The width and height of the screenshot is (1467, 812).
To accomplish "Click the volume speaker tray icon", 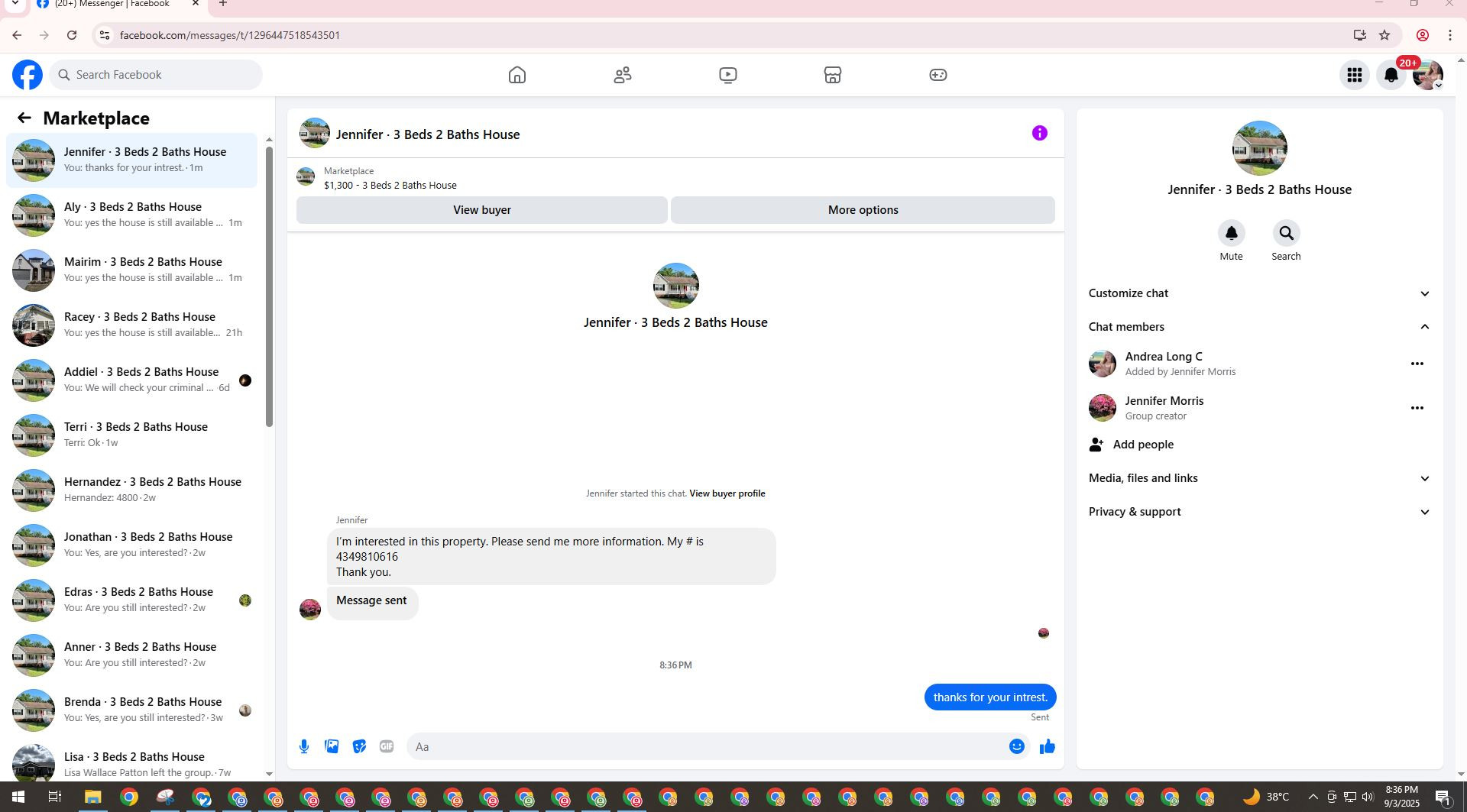I will tap(1368, 797).
